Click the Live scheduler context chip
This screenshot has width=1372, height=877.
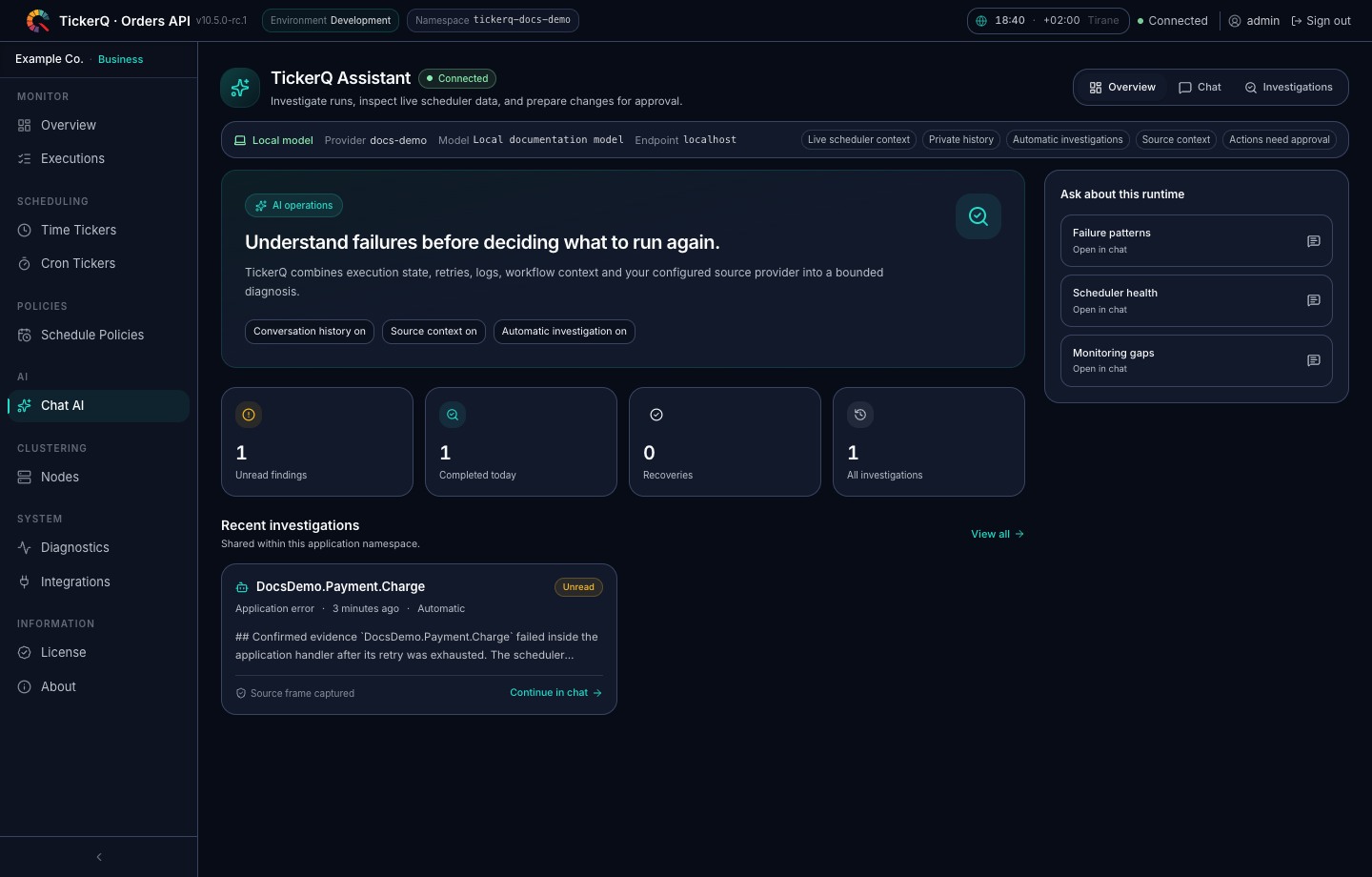(858, 139)
